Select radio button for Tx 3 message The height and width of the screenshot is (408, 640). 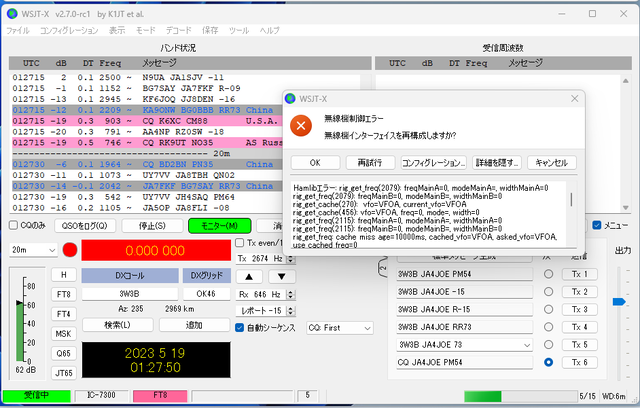tap(548, 309)
